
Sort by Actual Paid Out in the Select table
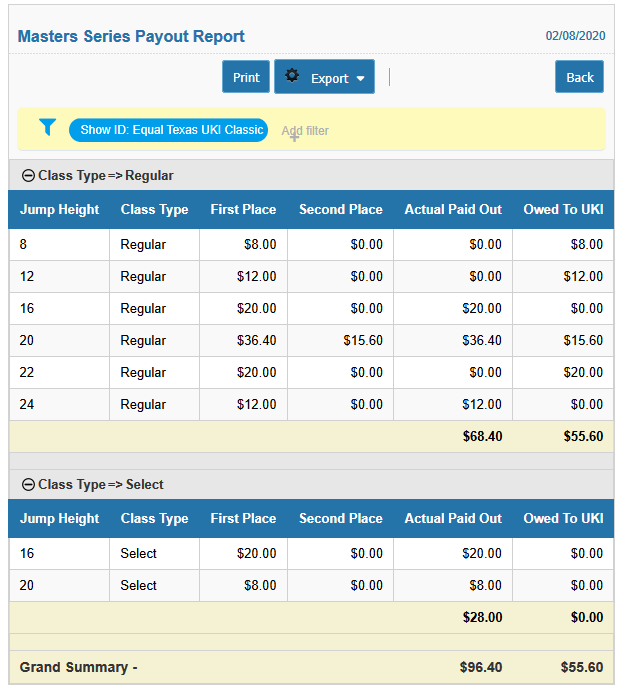(453, 518)
